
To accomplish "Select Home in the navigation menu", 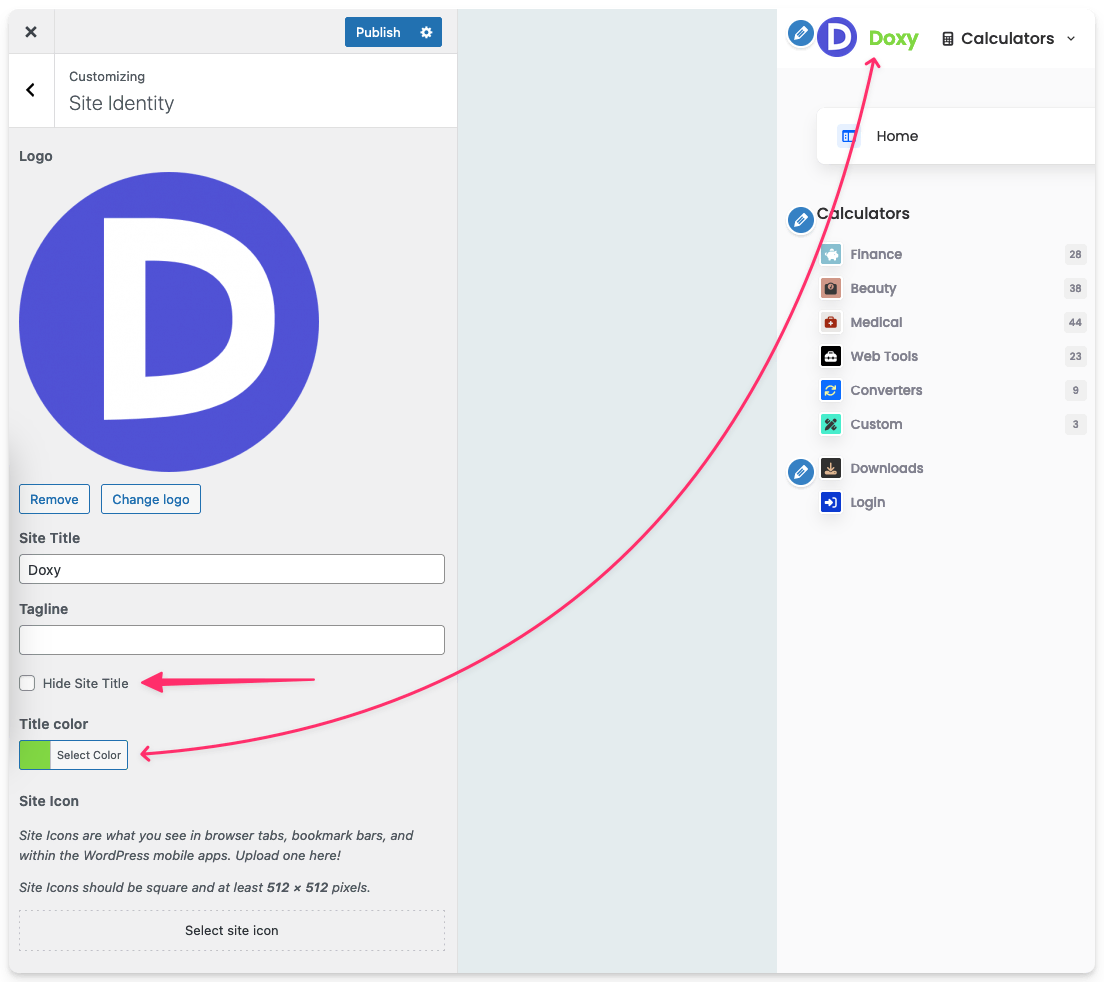I will [x=896, y=136].
